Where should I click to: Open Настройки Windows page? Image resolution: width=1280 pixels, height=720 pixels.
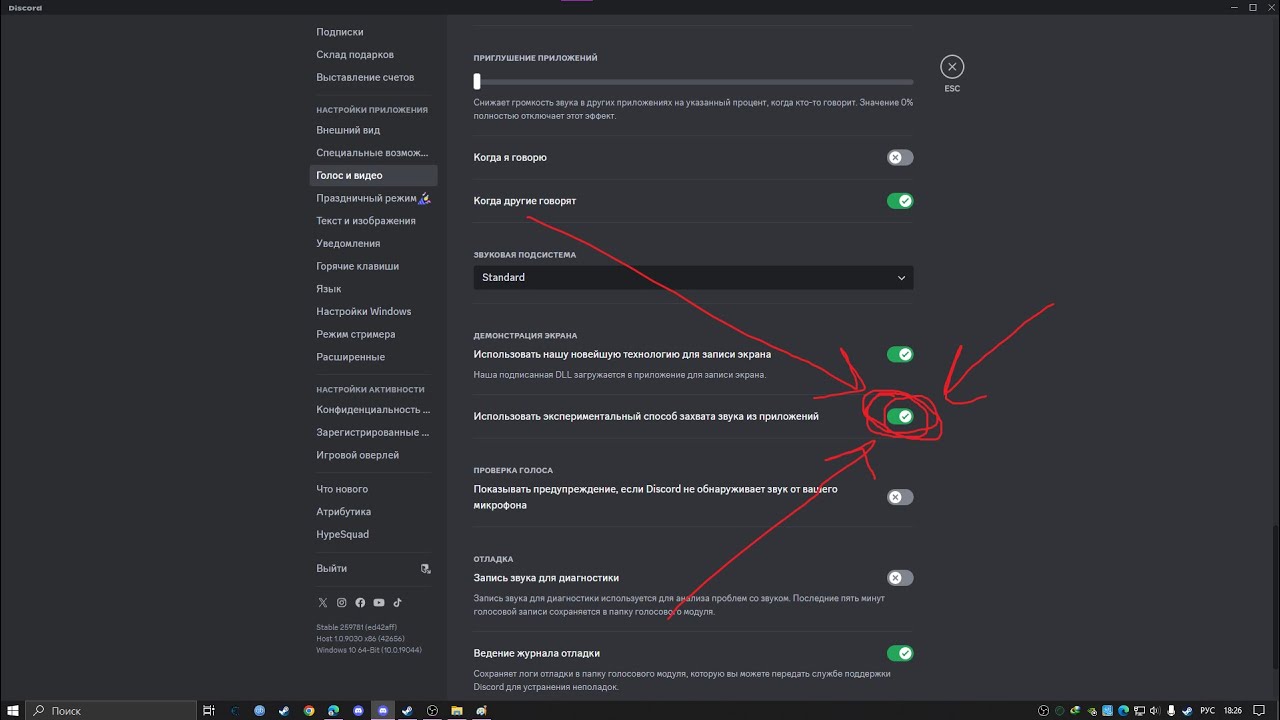tap(372, 311)
